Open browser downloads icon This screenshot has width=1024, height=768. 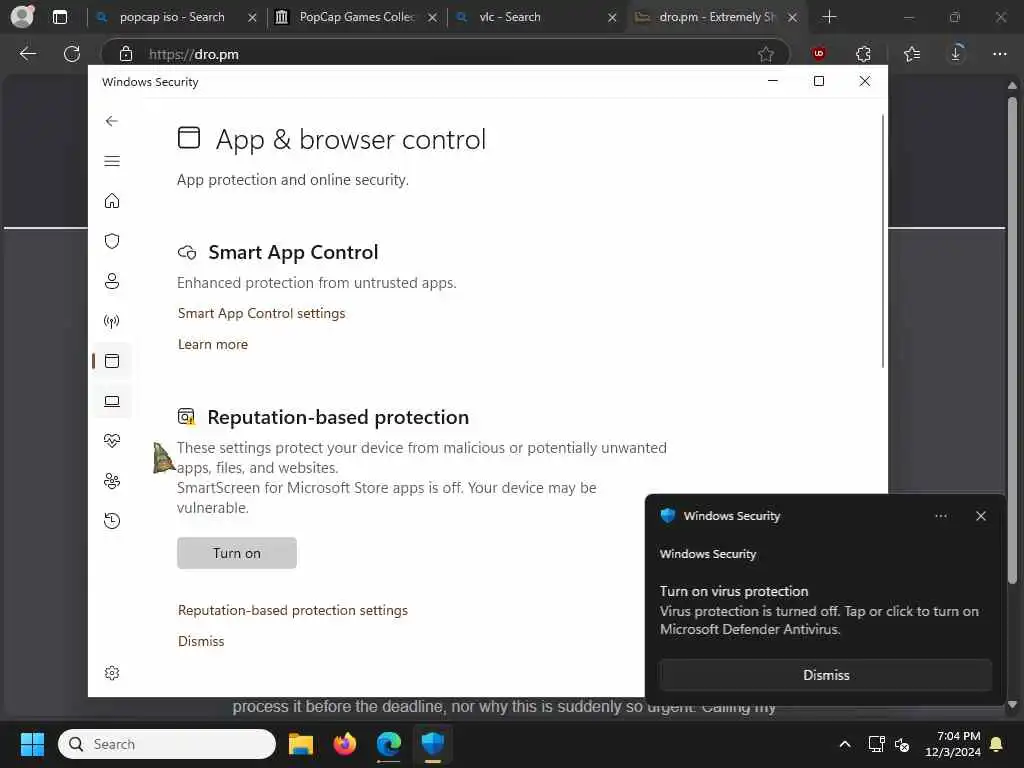point(956,54)
